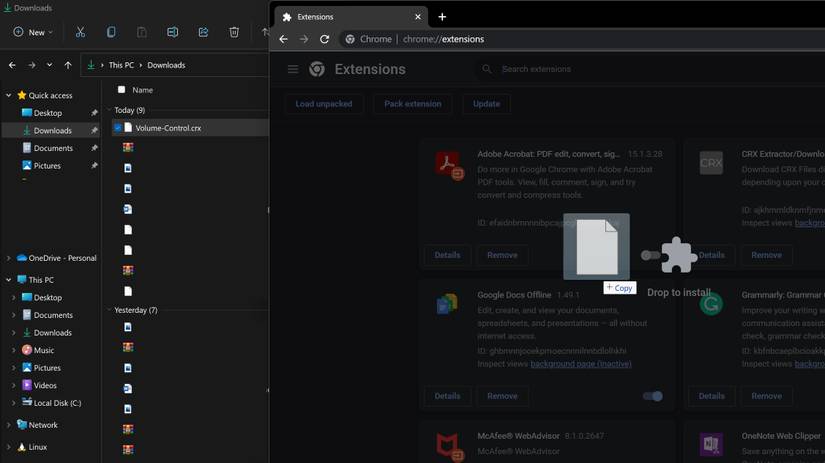Open the New dropdown in Explorer
This screenshot has height=463, width=825.
(33, 32)
